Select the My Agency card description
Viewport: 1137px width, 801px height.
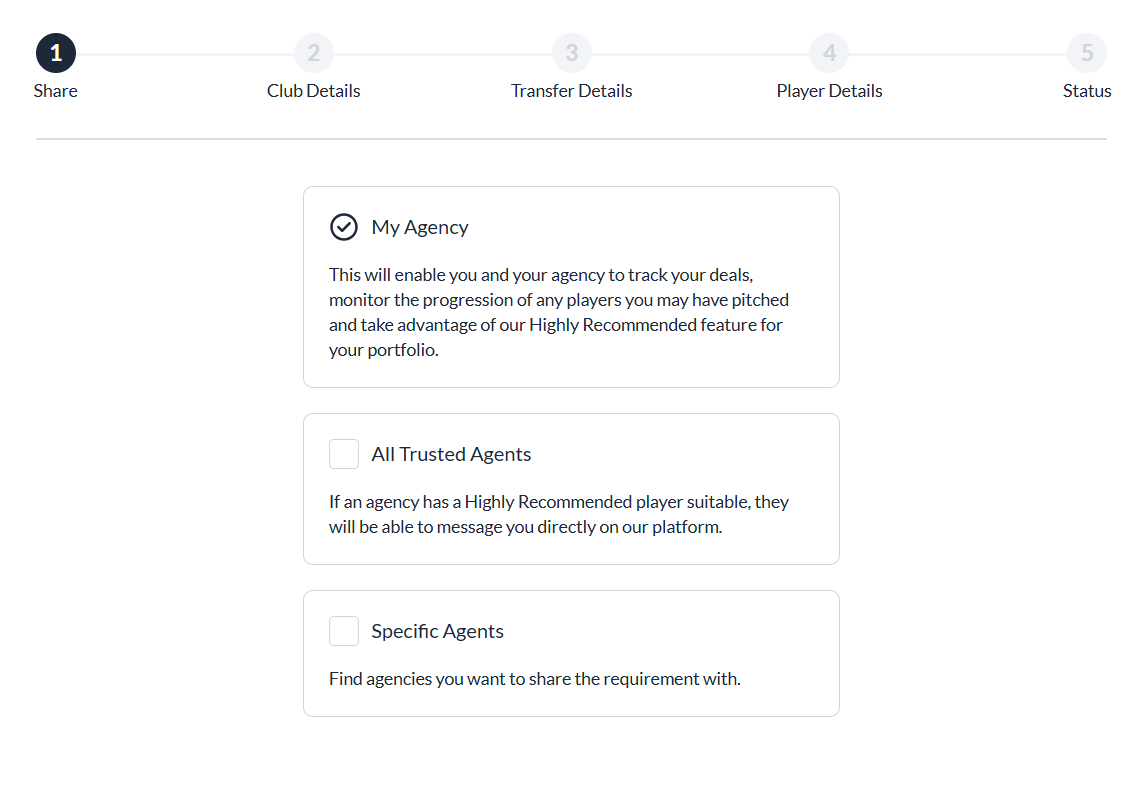coord(558,312)
